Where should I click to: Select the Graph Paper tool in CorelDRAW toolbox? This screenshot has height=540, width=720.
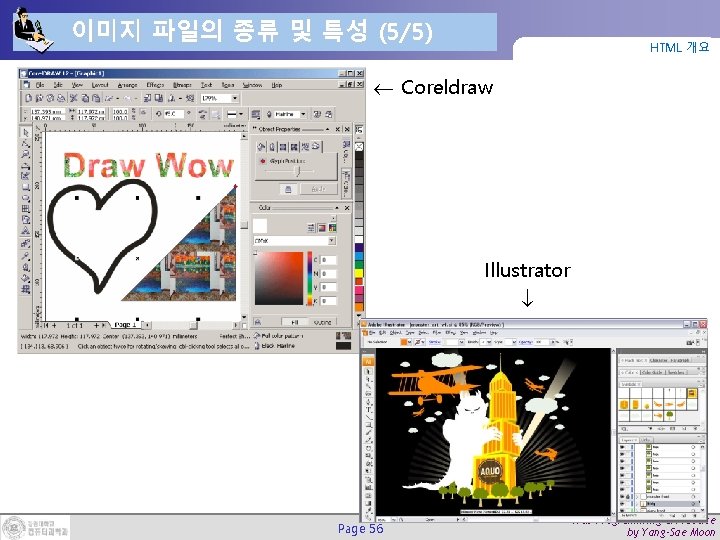click(26, 209)
